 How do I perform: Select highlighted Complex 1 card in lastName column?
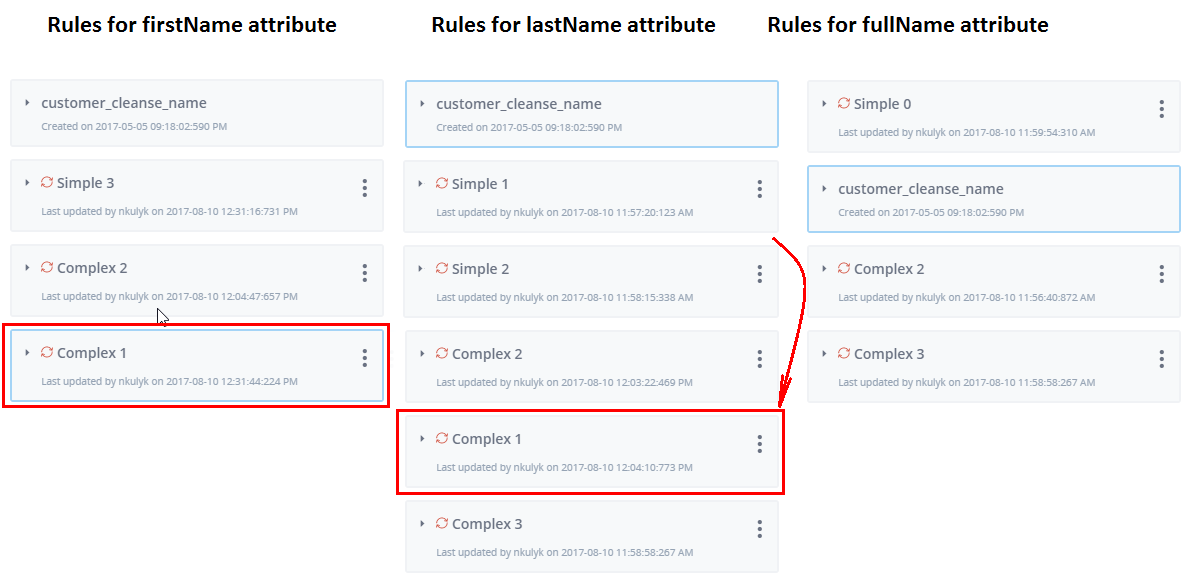point(592,451)
